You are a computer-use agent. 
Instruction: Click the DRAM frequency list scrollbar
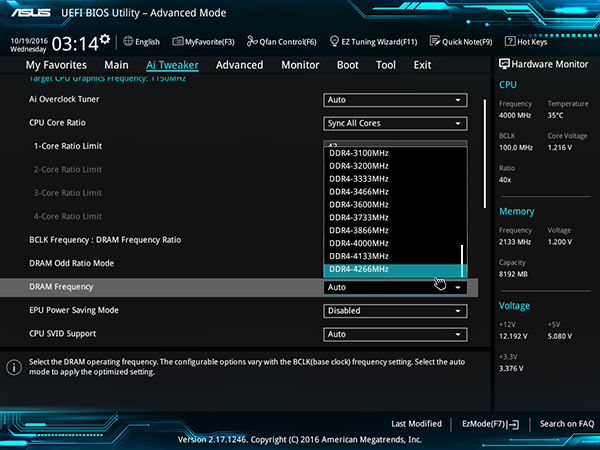[462, 260]
